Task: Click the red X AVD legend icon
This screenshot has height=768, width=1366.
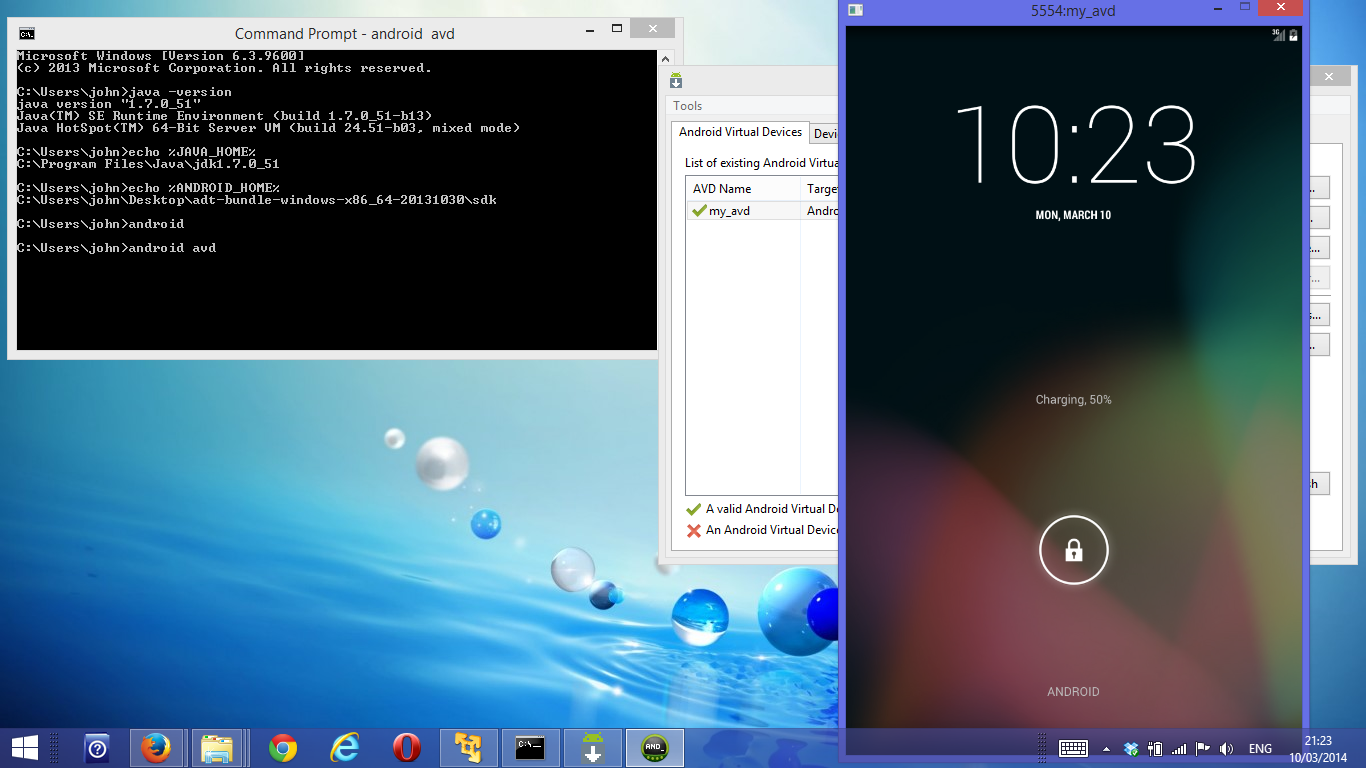Action: pos(693,530)
